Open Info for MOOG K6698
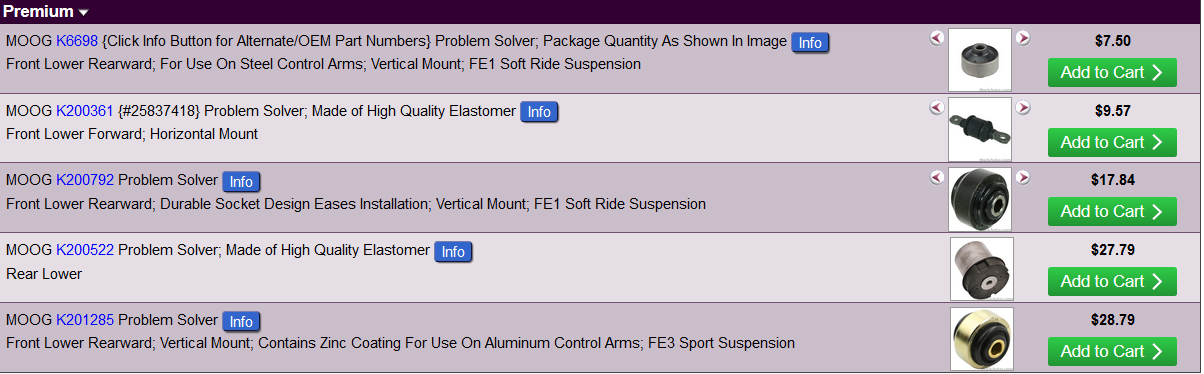1204x374 pixels. [810, 43]
